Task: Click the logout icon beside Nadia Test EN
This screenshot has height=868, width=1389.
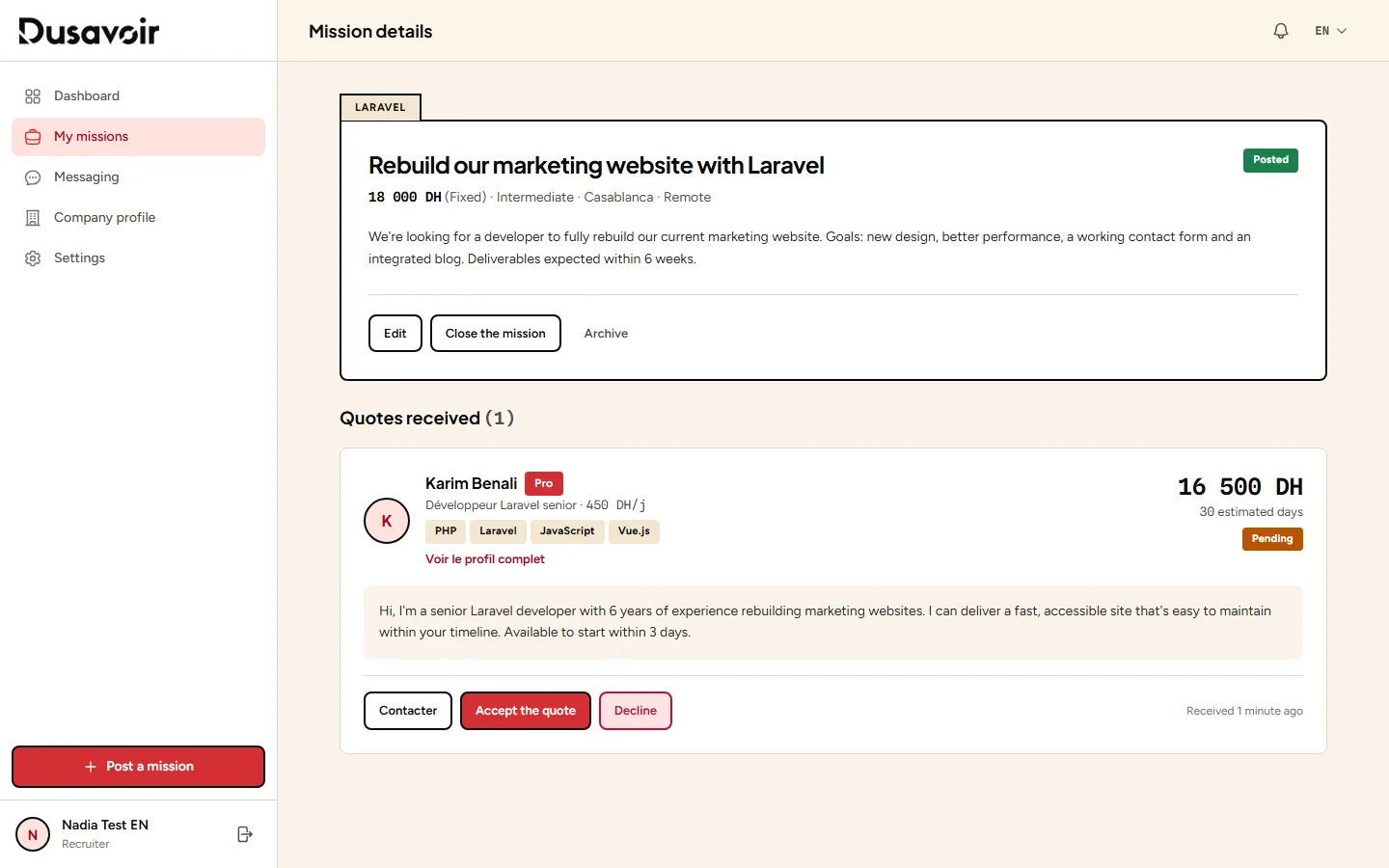Action: (245, 834)
